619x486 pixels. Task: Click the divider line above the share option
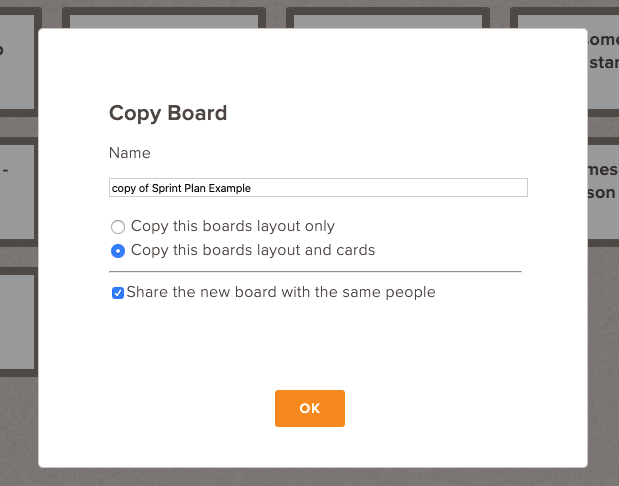click(x=315, y=272)
